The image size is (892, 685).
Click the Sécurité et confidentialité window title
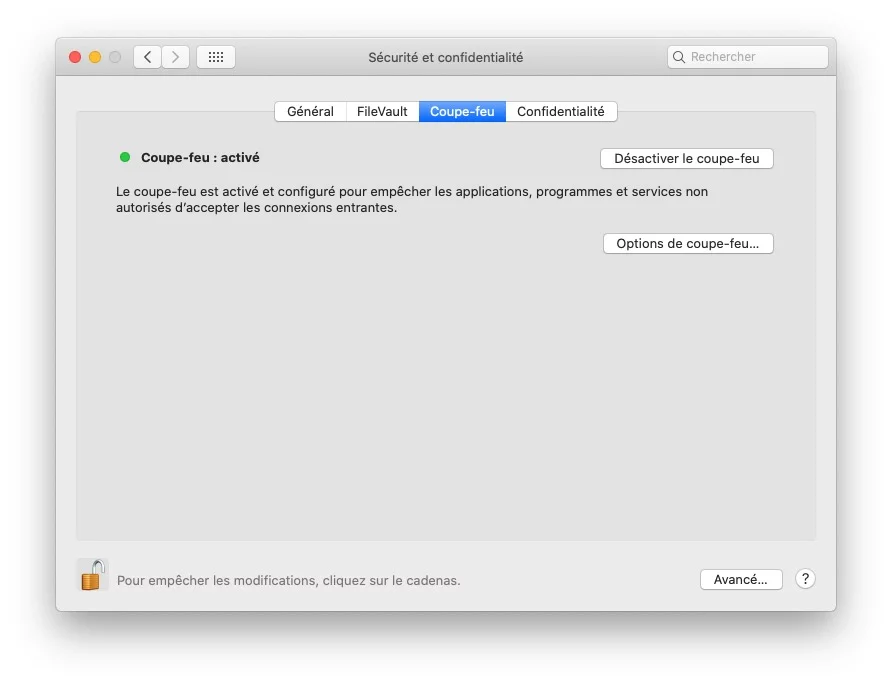(445, 58)
